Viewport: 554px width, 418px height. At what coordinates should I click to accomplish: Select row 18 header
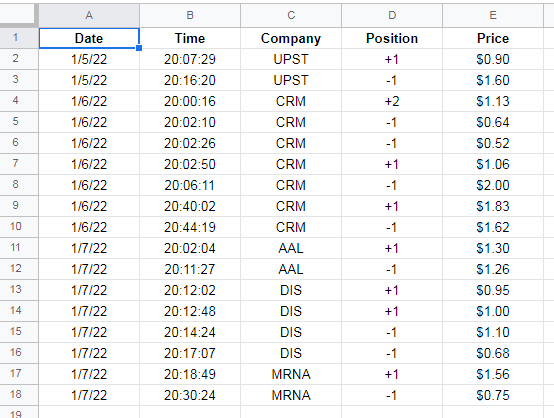click(x=16, y=394)
